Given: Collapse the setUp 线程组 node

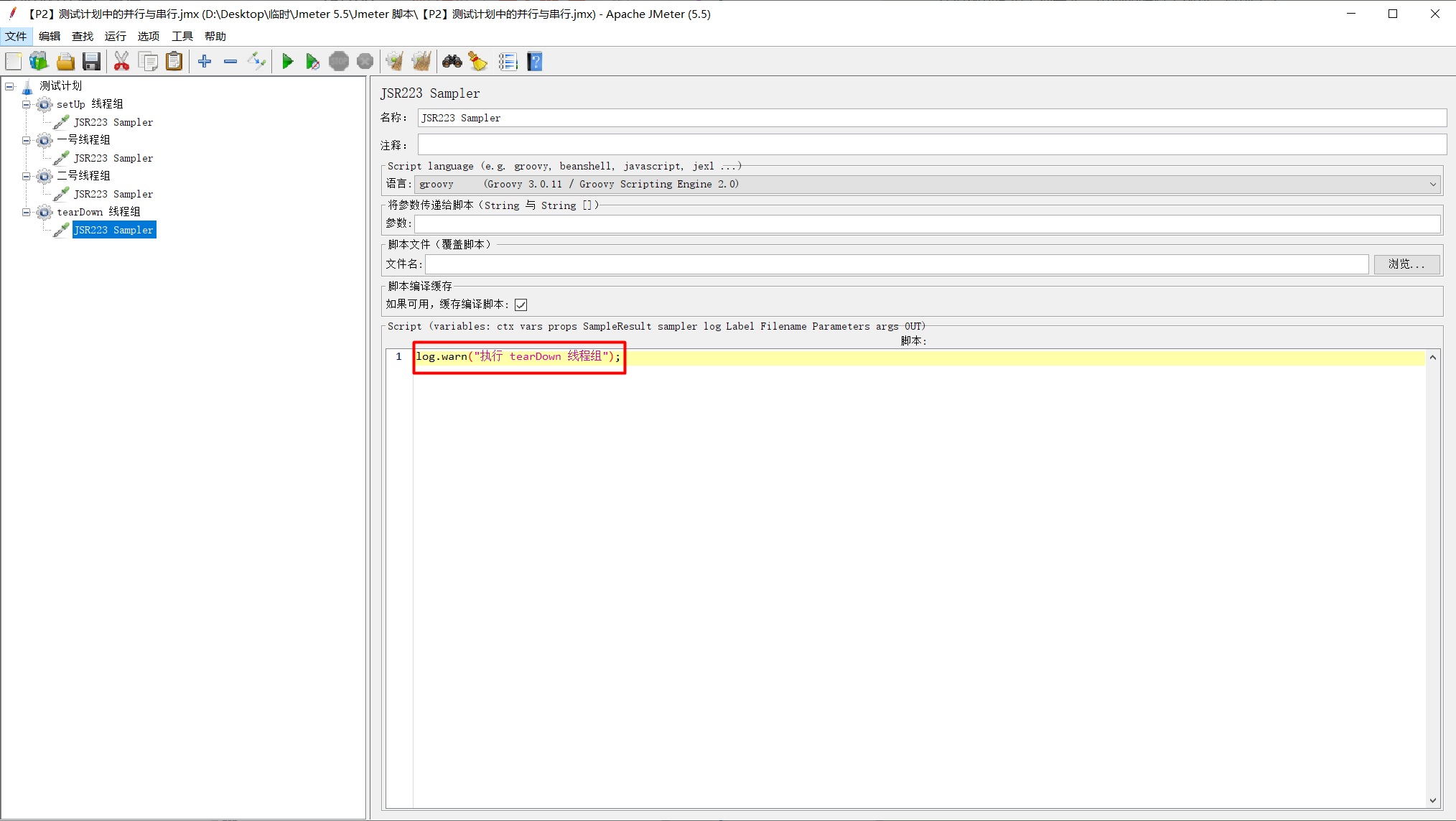Looking at the screenshot, I should [x=27, y=105].
